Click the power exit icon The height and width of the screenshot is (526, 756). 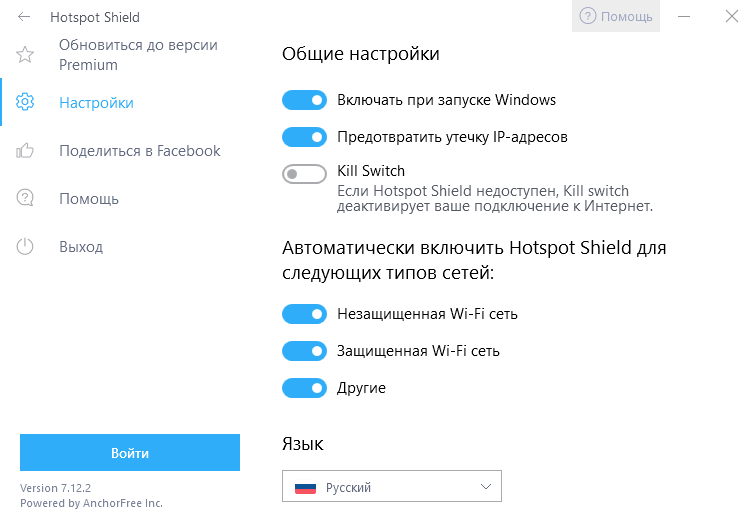(x=26, y=247)
